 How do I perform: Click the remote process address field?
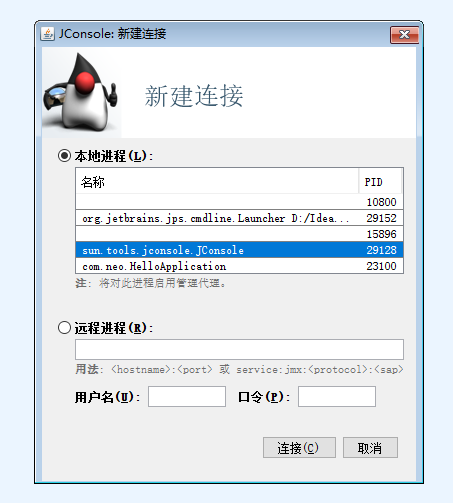click(x=239, y=349)
